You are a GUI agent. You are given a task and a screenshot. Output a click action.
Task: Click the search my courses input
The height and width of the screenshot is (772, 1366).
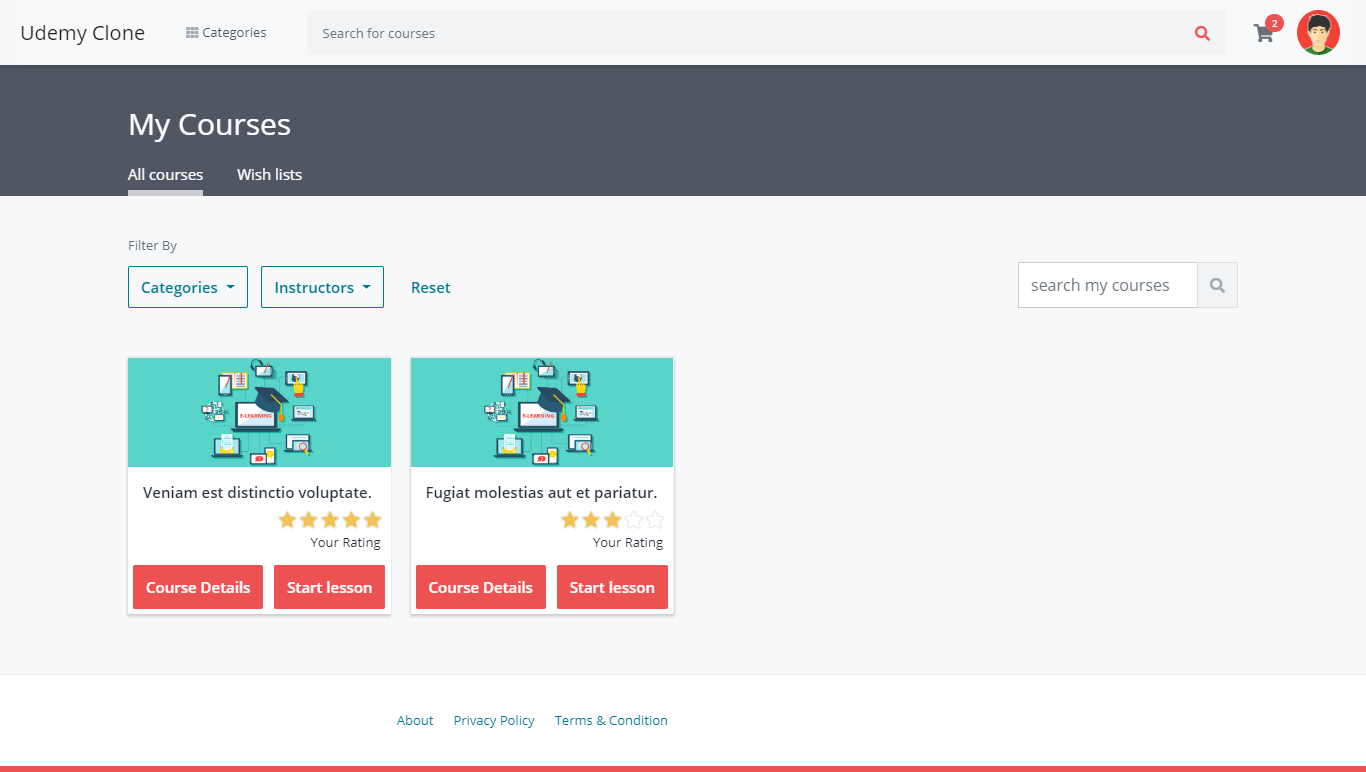click(x=1107, y=285)
